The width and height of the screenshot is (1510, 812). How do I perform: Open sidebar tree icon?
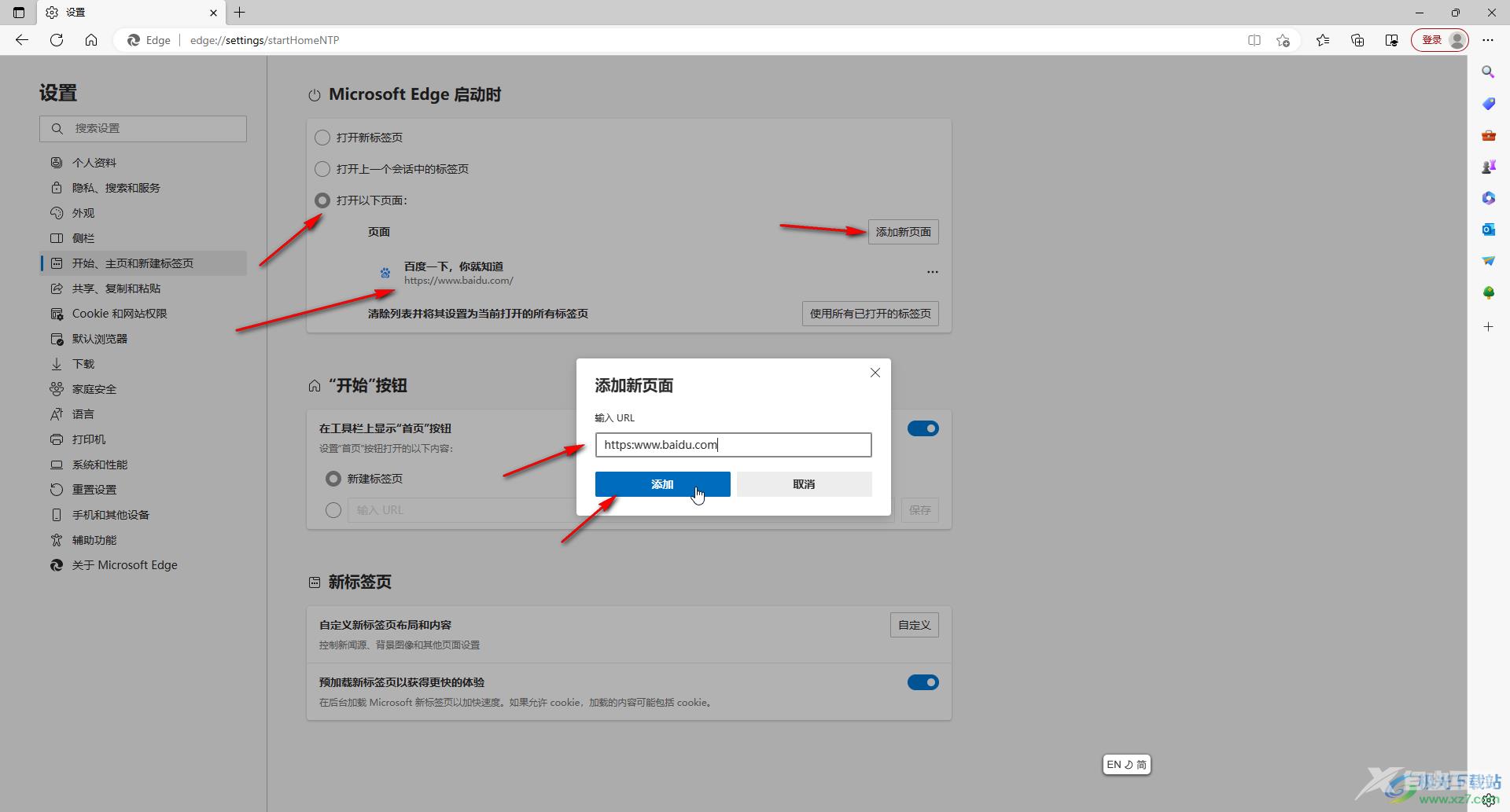pos(1488,292)
